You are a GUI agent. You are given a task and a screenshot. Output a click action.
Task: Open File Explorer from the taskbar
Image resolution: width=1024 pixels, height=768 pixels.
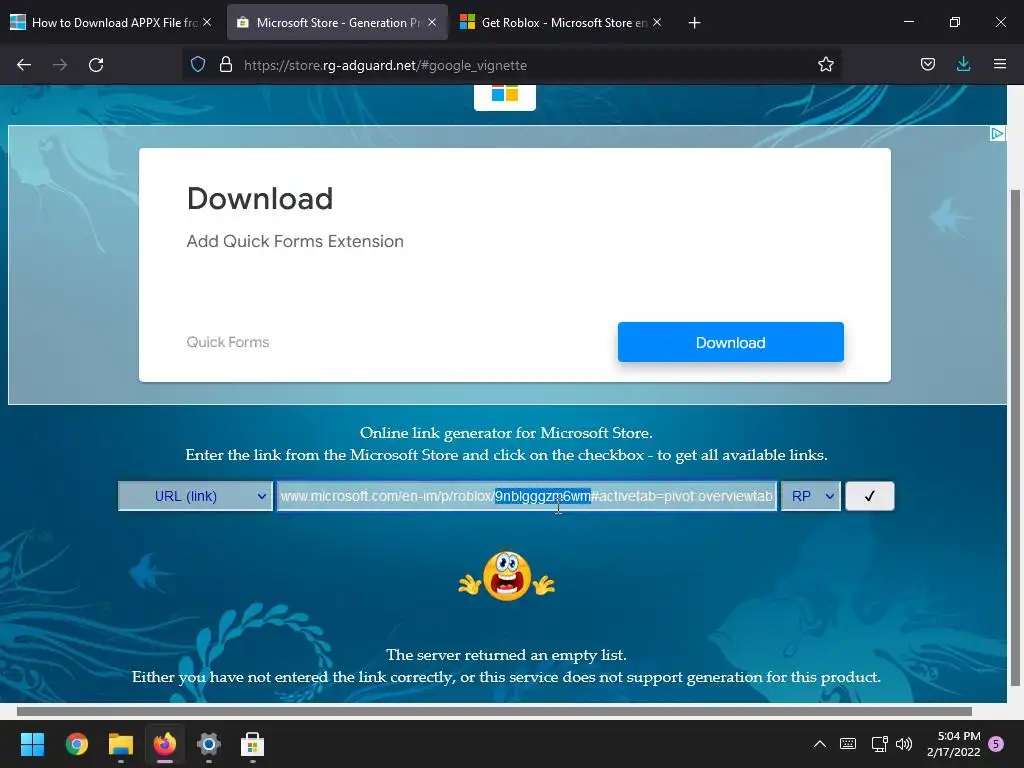(121, 744)
